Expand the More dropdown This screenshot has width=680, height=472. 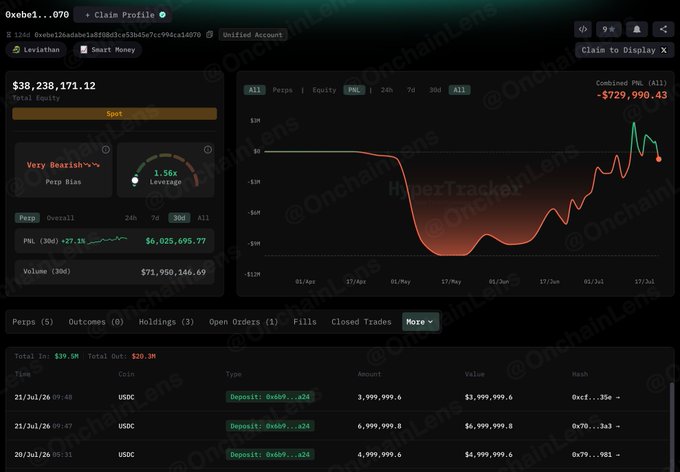pyautogui.click(x=420, y=322)
